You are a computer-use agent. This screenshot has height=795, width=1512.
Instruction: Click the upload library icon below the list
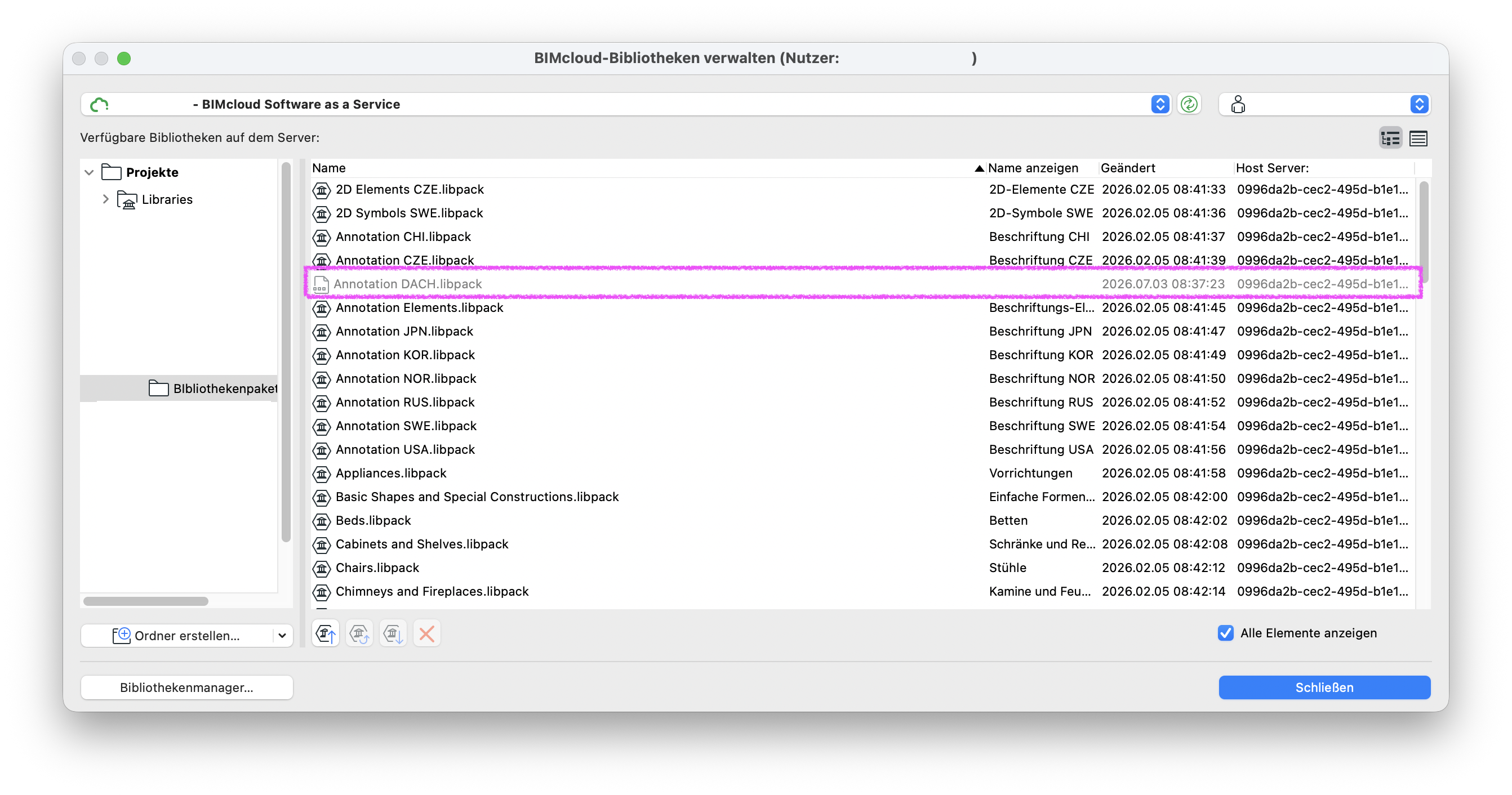coord(326,633)
